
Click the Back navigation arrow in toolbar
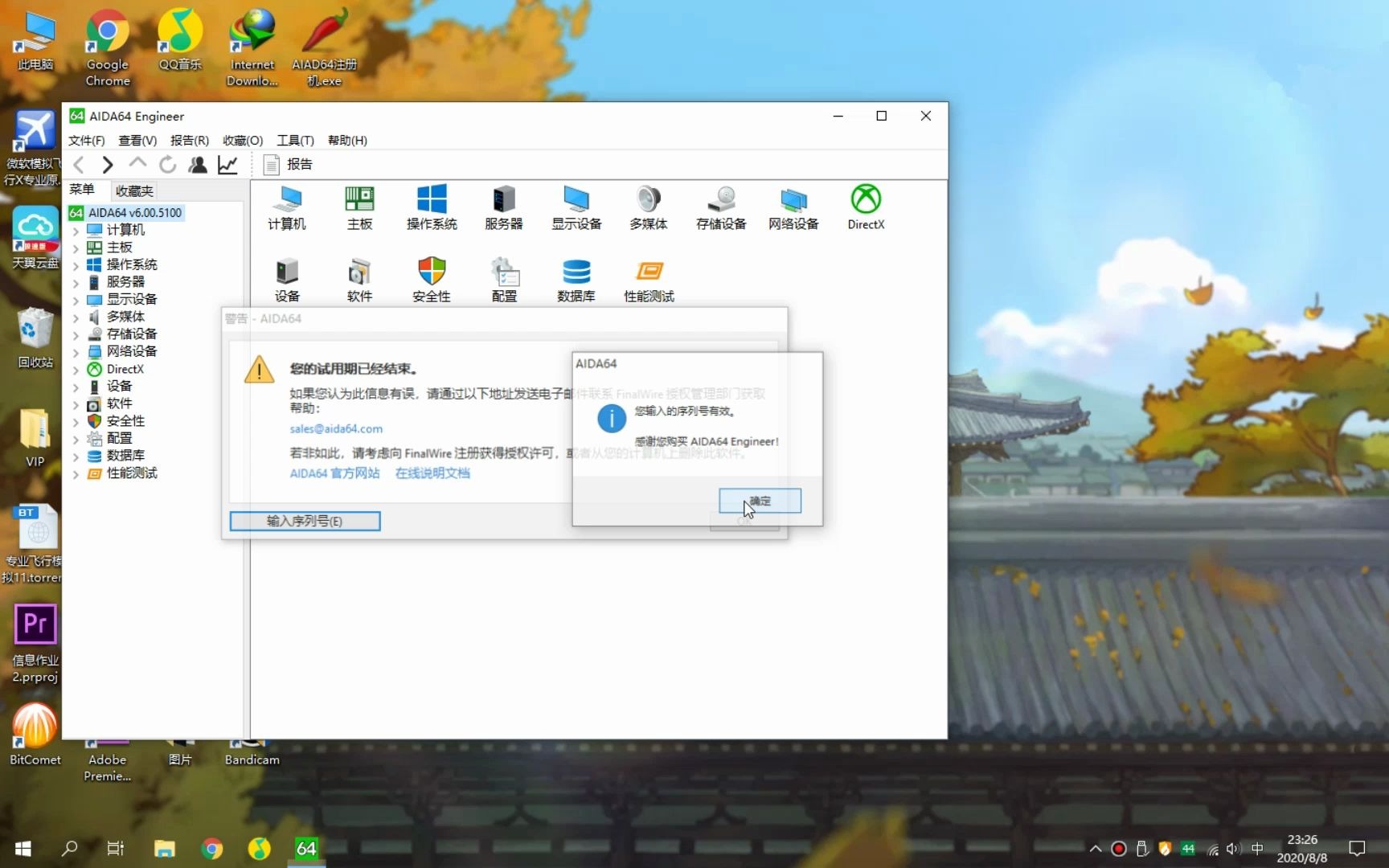[79, 165]
